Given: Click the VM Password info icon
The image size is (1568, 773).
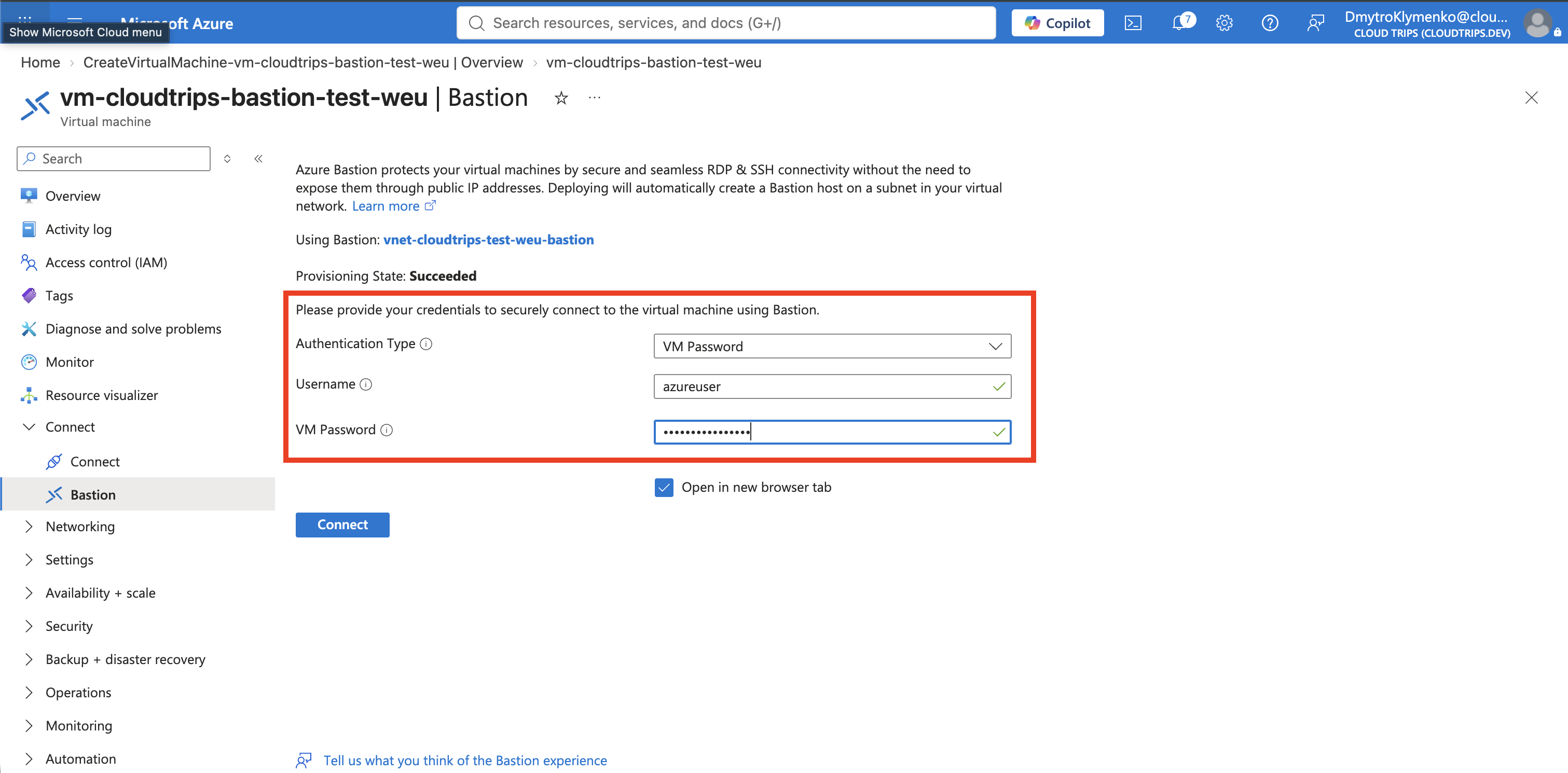Looking at the screenshot, I should pos(387,430).
